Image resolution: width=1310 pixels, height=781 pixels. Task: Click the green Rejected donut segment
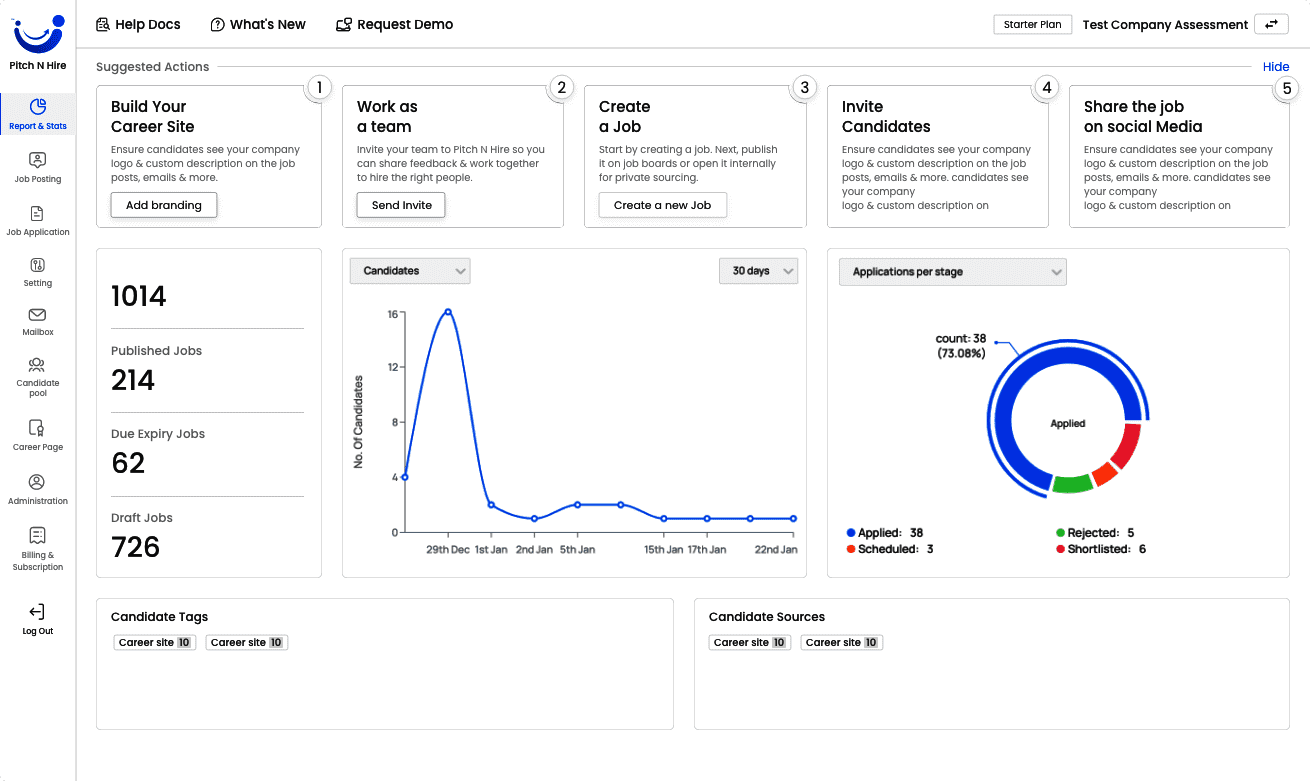click(1072, 484)
